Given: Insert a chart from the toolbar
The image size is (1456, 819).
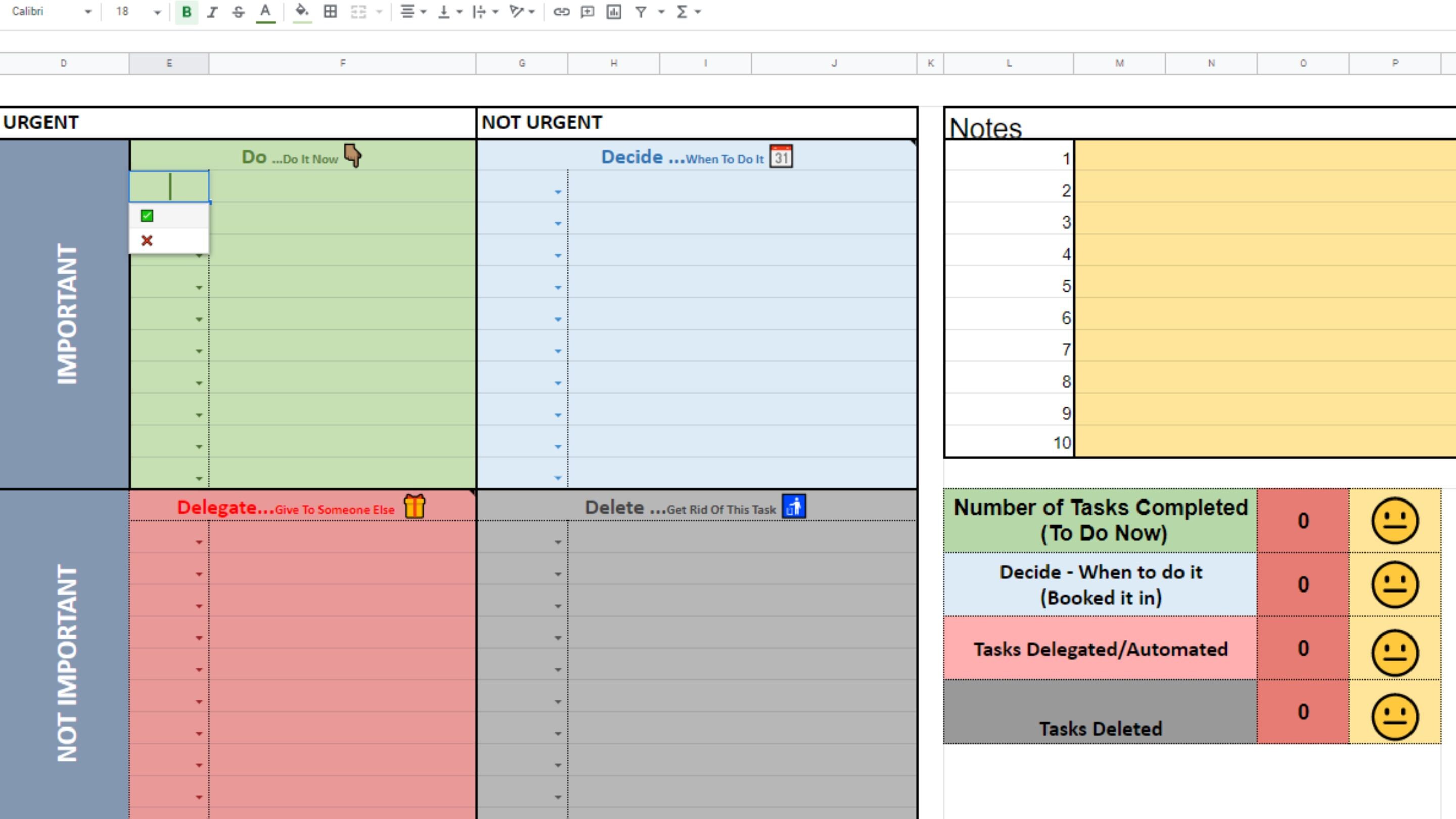Looking at the screenshot, I should pos(614,12).
